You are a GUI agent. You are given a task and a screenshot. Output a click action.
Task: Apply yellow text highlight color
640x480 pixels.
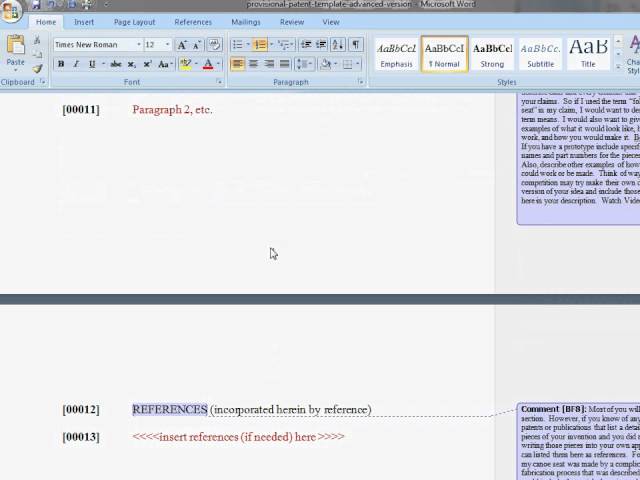(x=186, y=64)
